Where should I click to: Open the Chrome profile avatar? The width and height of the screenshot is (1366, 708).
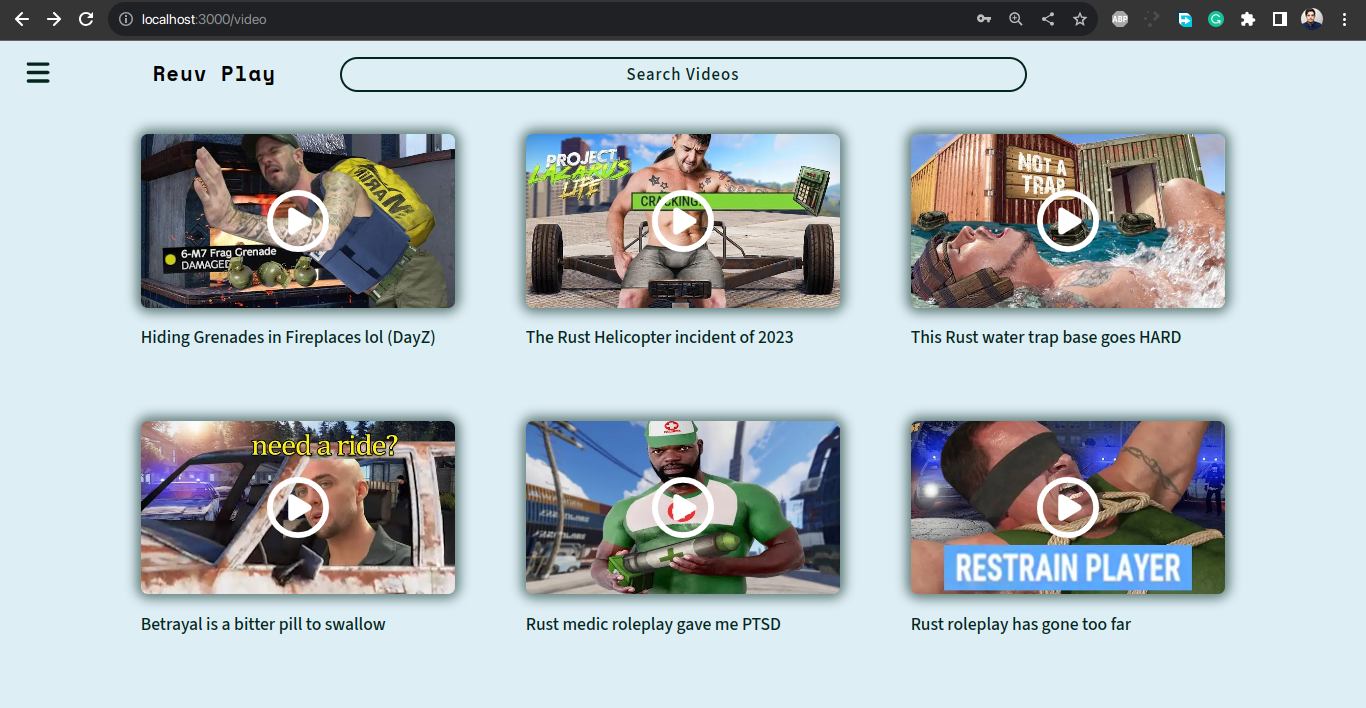(x=1312, y=19)
